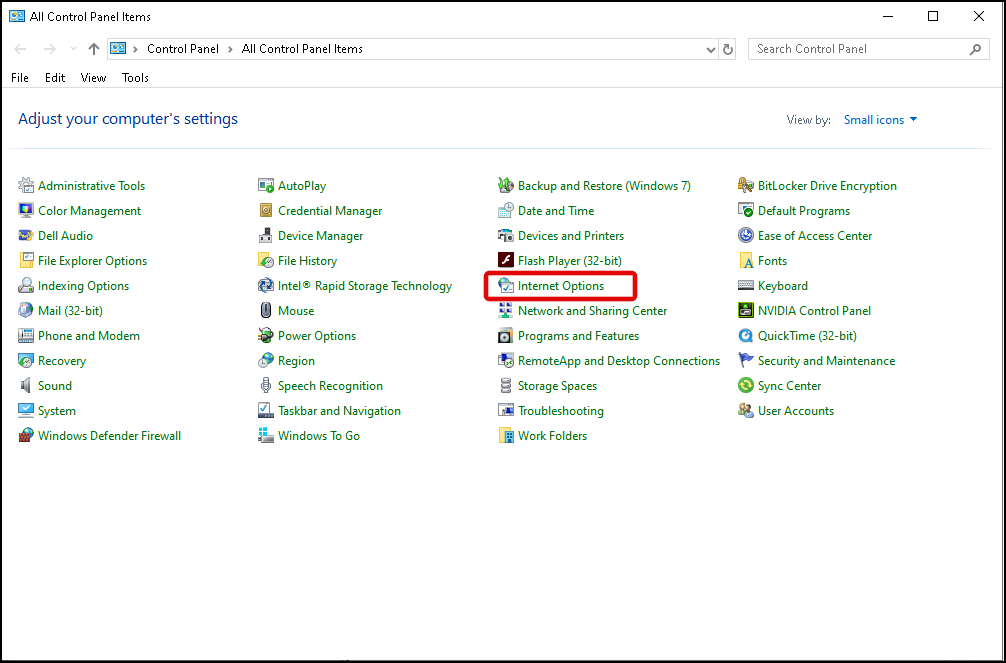Open the Sound speaker icon
Viewport: 1006px width, 663px height.
tap(26, 386)
